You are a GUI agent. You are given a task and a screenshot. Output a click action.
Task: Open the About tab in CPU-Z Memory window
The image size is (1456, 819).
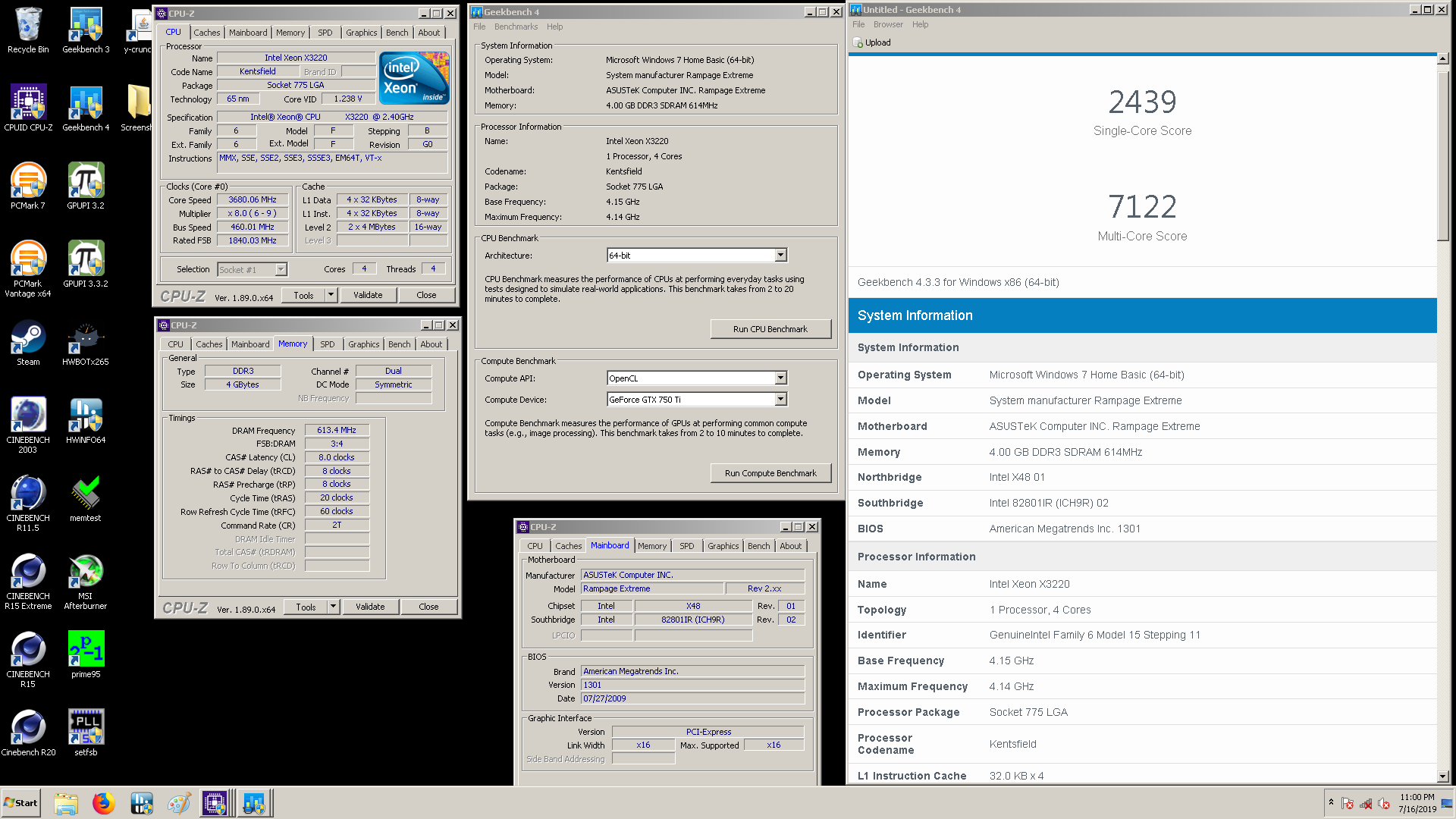click(x=431, y=344)
